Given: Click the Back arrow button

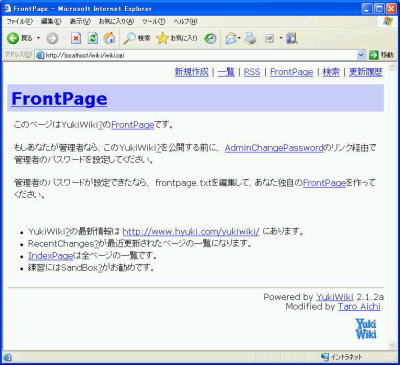Looking at the screenshot, I should tap(13, 38).
